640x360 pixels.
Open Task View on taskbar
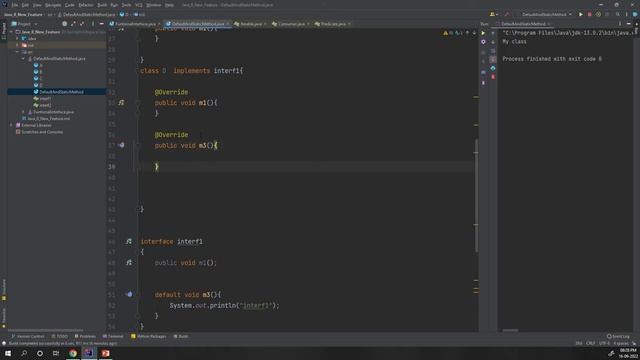[56, 353]
